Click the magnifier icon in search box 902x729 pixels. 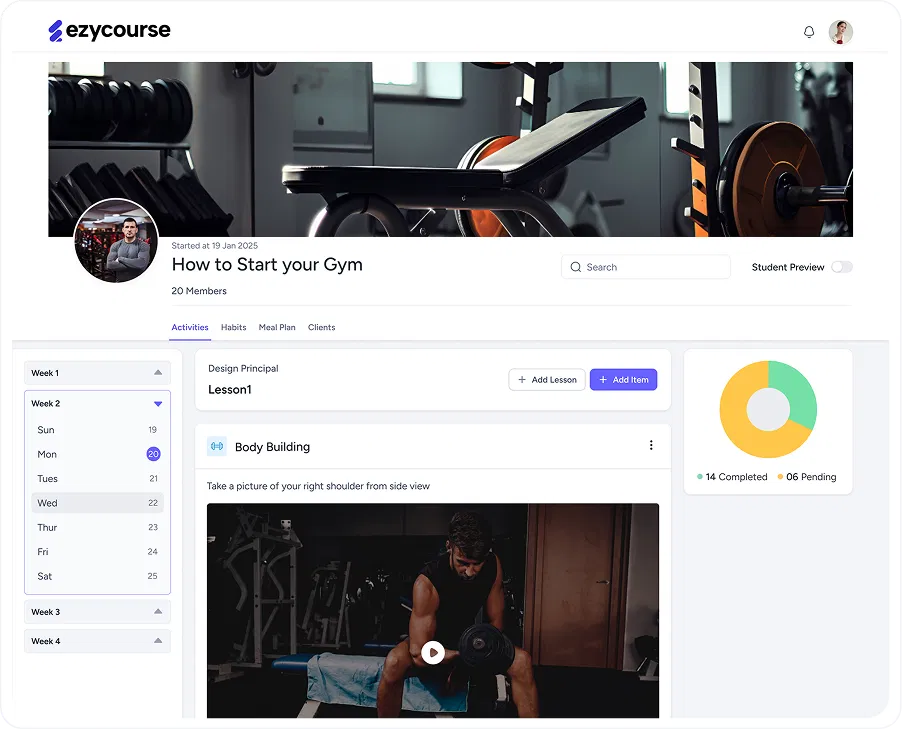tap(576, 267)
